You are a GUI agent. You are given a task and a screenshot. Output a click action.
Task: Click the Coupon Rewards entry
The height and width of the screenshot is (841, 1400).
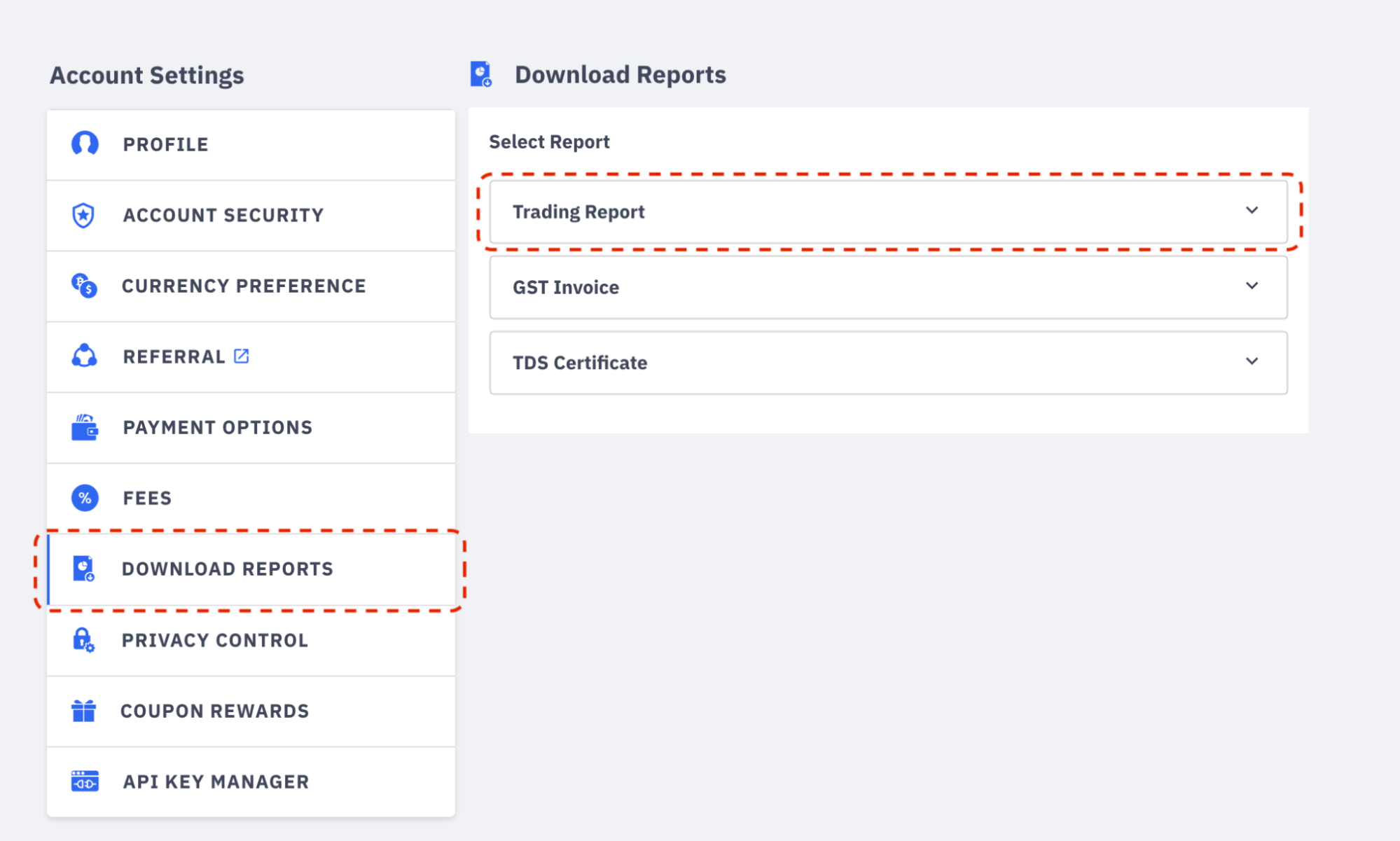(215, 711)
